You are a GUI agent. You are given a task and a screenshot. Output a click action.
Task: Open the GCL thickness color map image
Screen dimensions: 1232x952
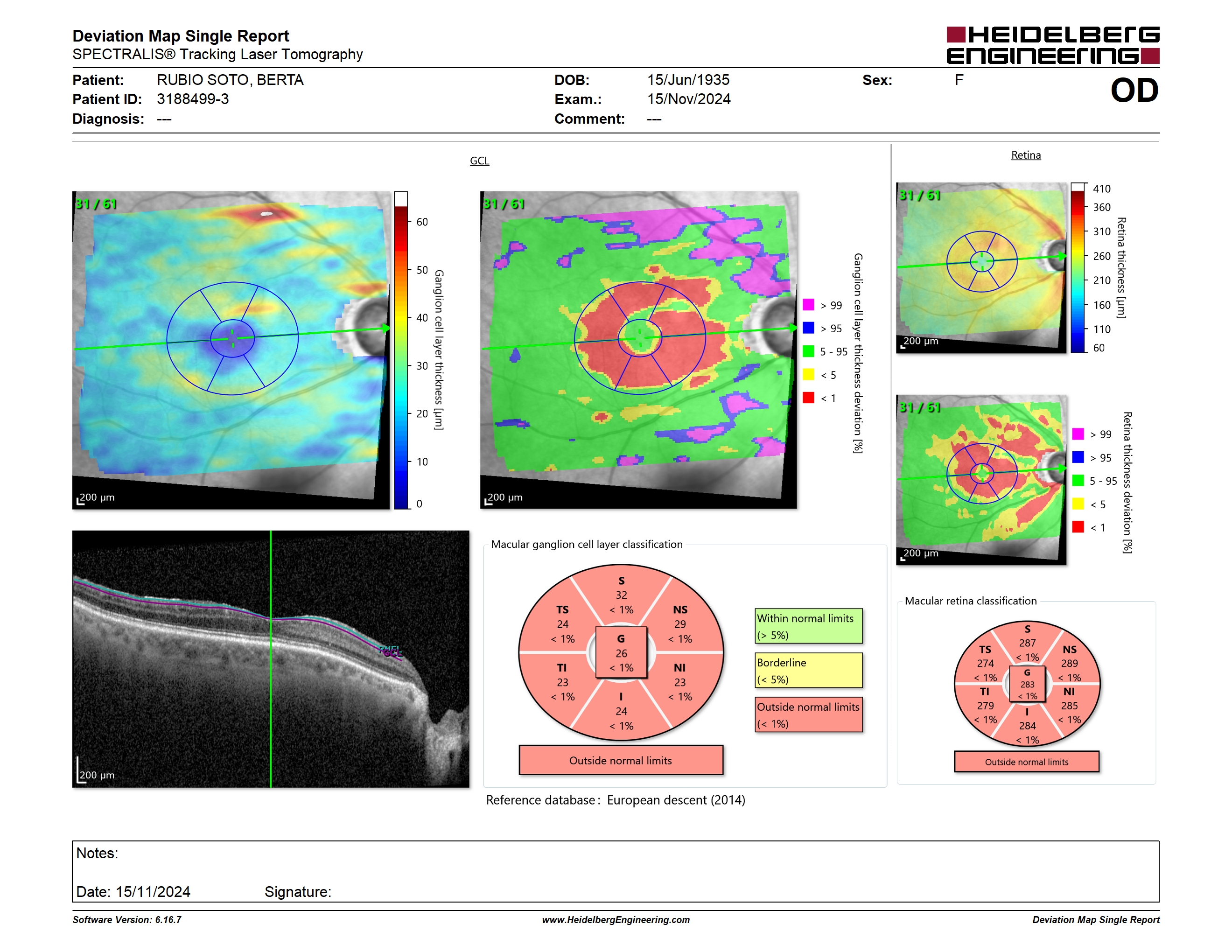pyautogui.click(x=231, y=350)
